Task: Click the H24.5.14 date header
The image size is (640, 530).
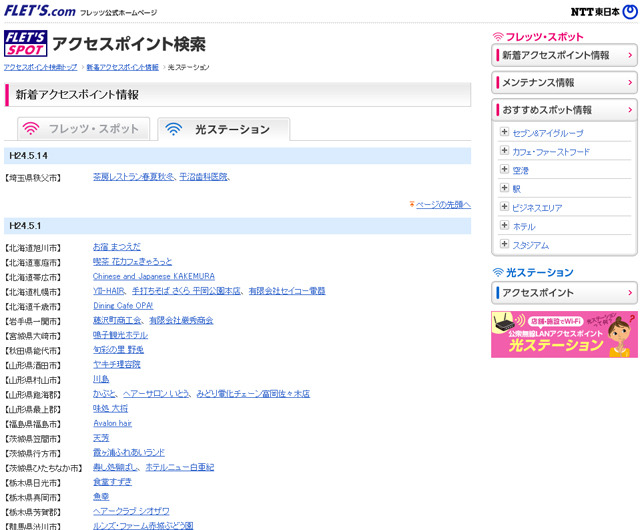Action: [x=237, y=156]
